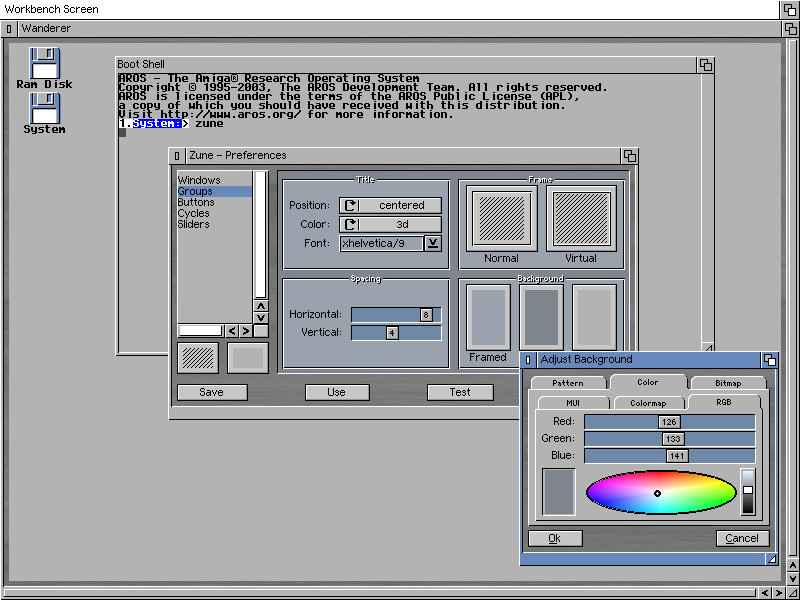This screenshot has height=600, width=800.
Task: Close the Zune Preferences window gadget
Action: pyautogui.click(x=177, y=156)
